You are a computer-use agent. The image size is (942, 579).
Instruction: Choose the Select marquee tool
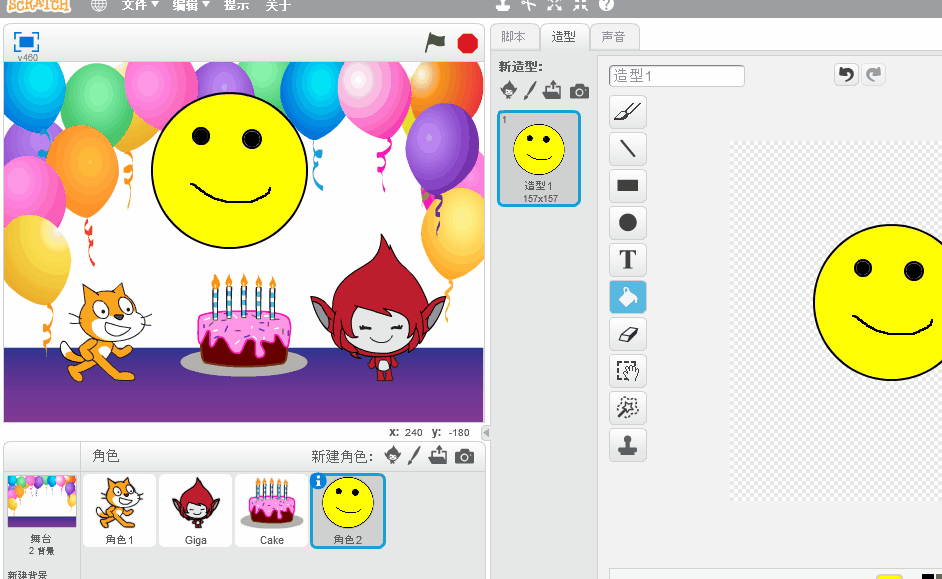pyautogui.click(x=628, y=371)
